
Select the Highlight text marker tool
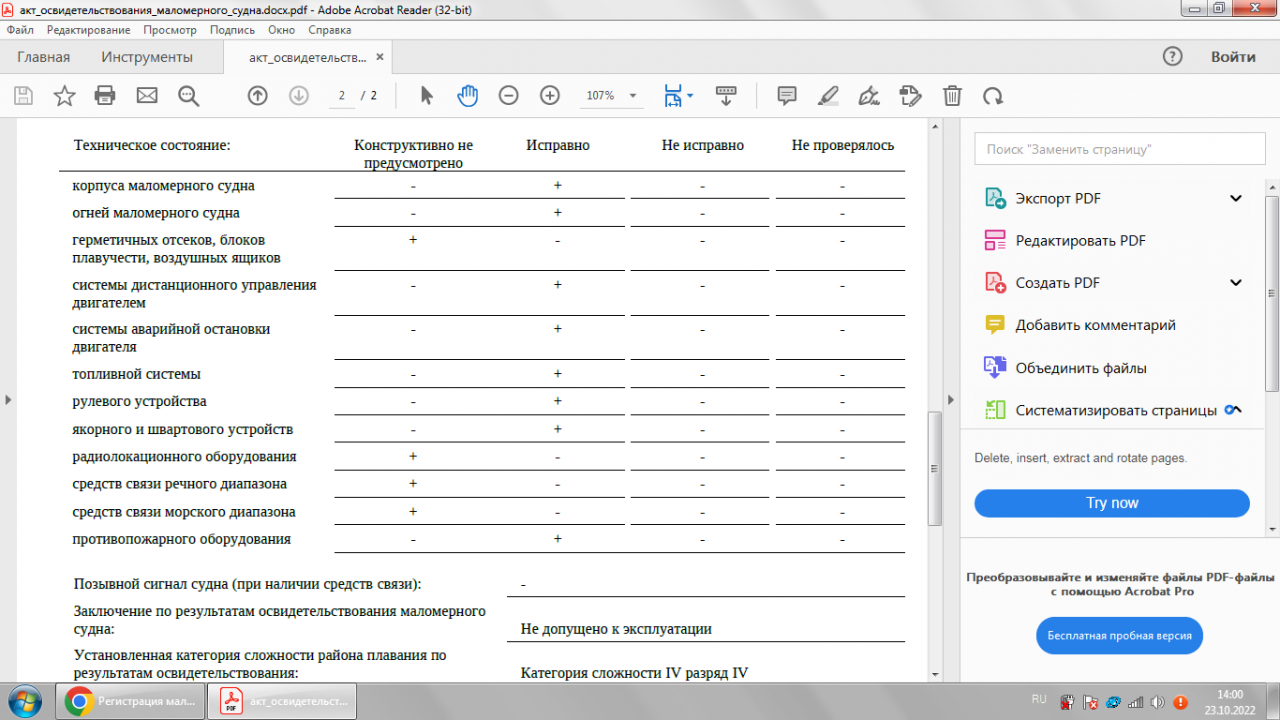coord(828,96)
